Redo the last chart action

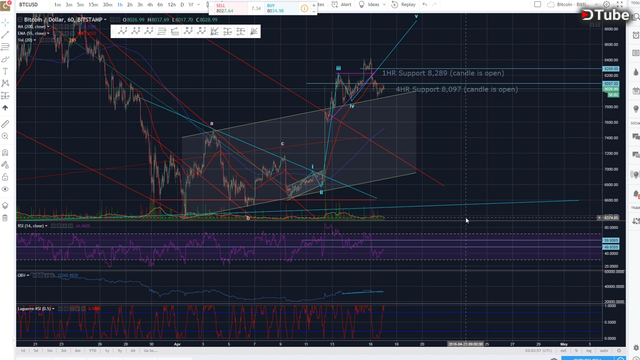[x=434, y=4]
